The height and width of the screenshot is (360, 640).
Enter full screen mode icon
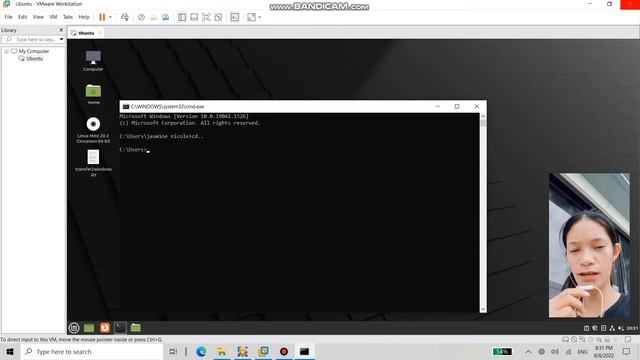206,17
